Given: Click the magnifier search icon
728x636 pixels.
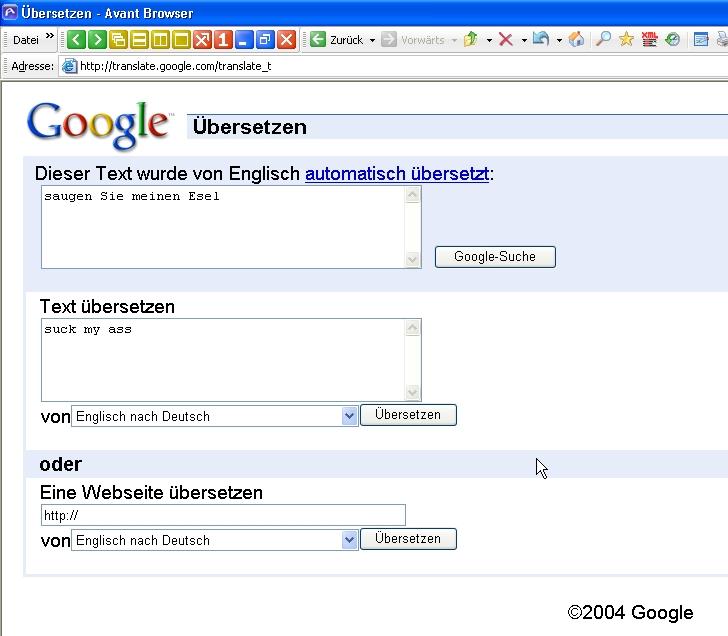Looking at the screenshot, I should click(603, 39).
